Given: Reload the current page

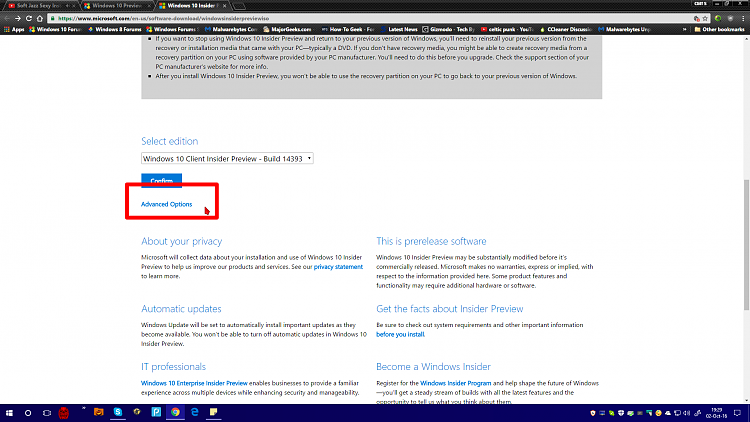Looking at the screenshot, I should click(x=29, y=19).
